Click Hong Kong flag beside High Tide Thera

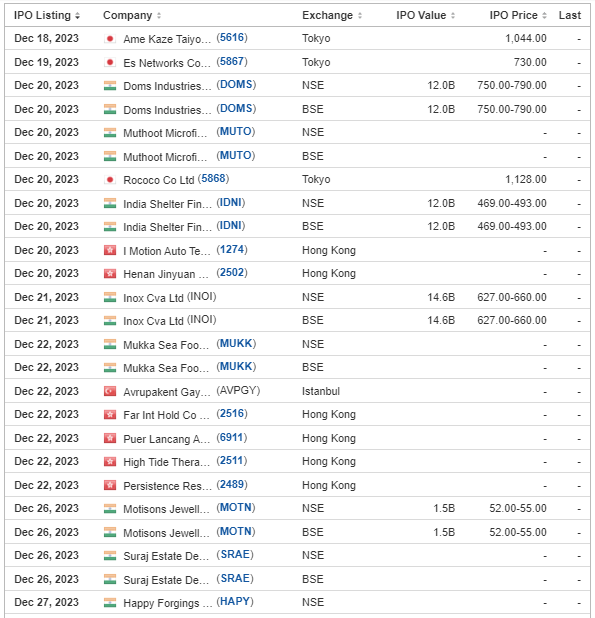(110, 462)
